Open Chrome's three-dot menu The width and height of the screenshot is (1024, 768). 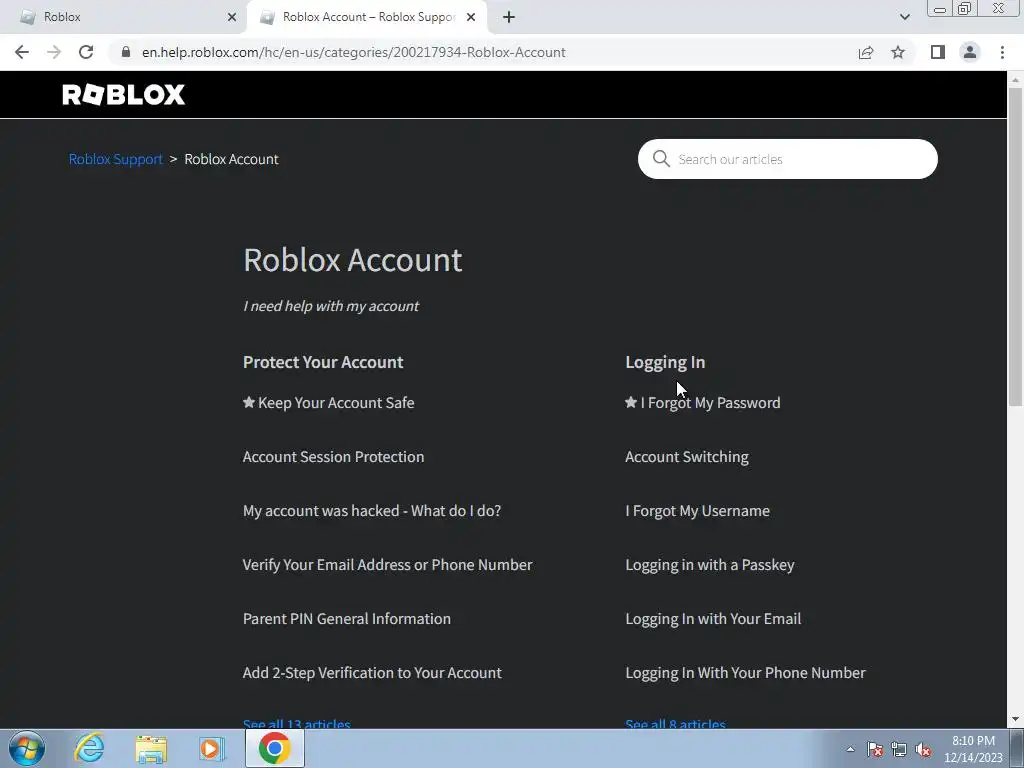(1002, 52)
